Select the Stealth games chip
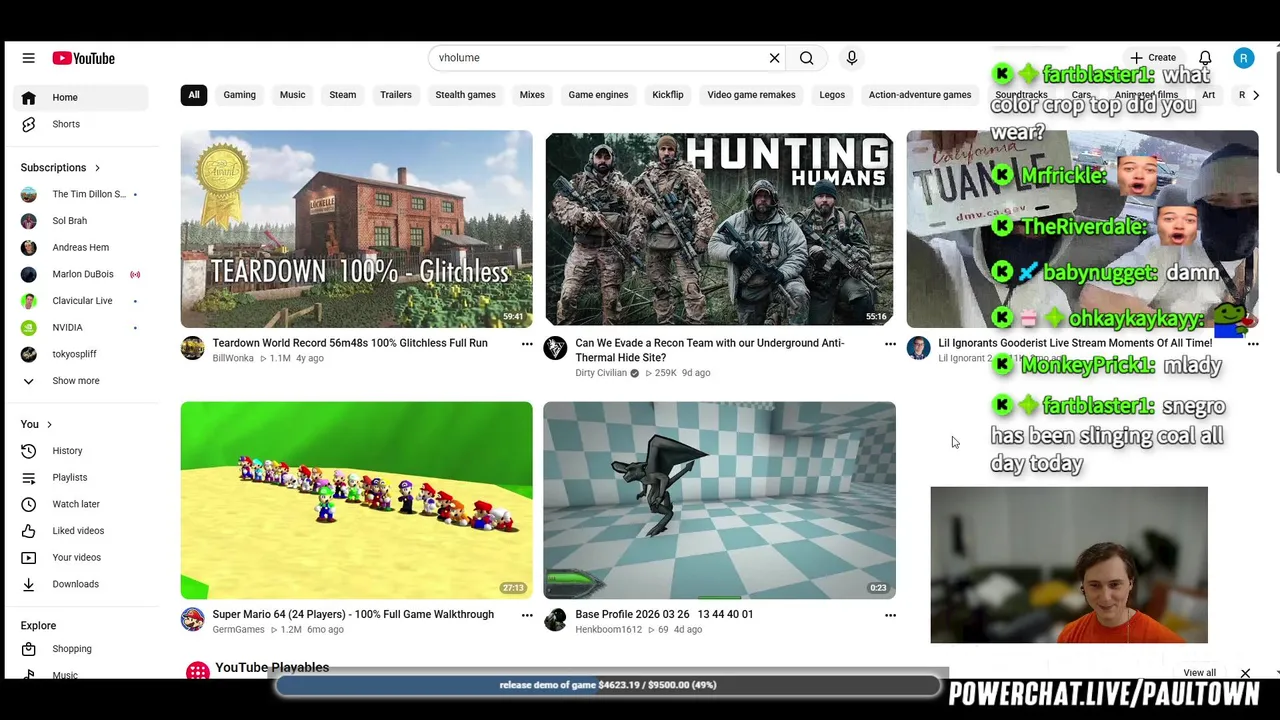 tap(465, 95)
